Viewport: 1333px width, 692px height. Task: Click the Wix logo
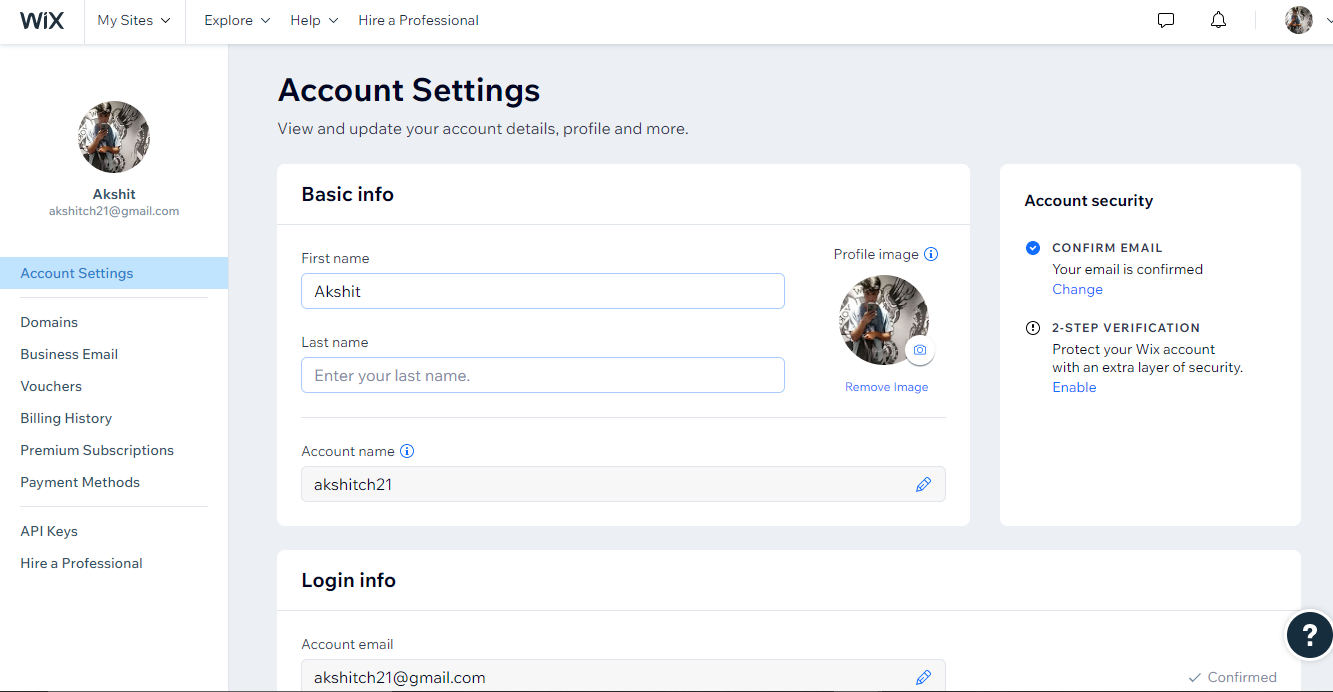41,20
